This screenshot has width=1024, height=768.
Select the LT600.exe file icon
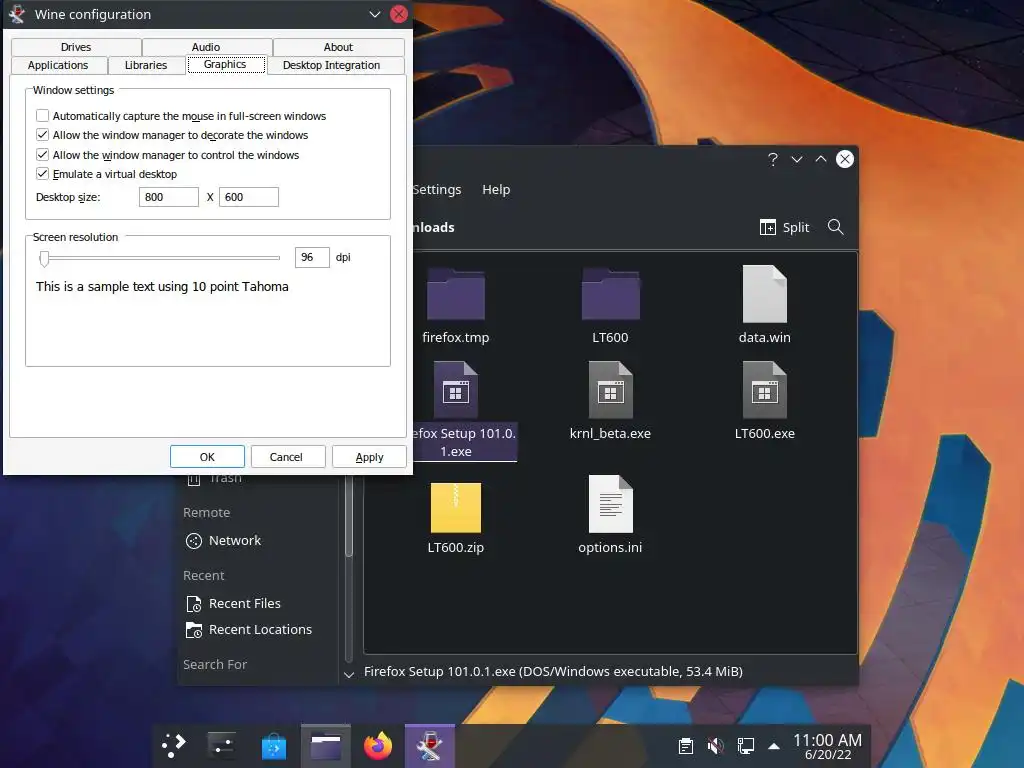(764, 390)
